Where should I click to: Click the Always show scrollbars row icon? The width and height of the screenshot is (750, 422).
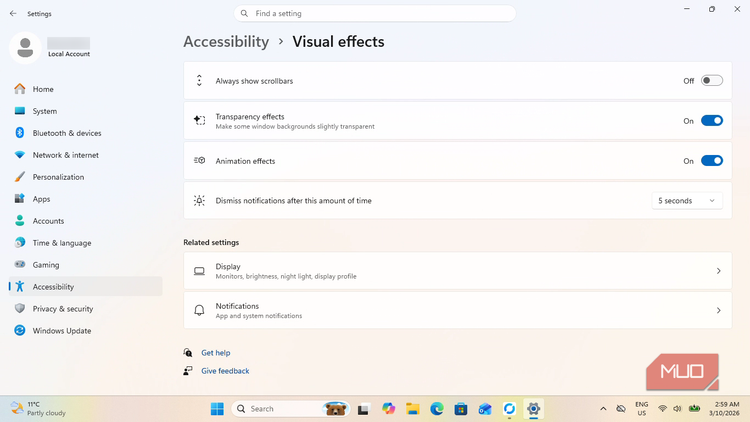tap(199, 80)
